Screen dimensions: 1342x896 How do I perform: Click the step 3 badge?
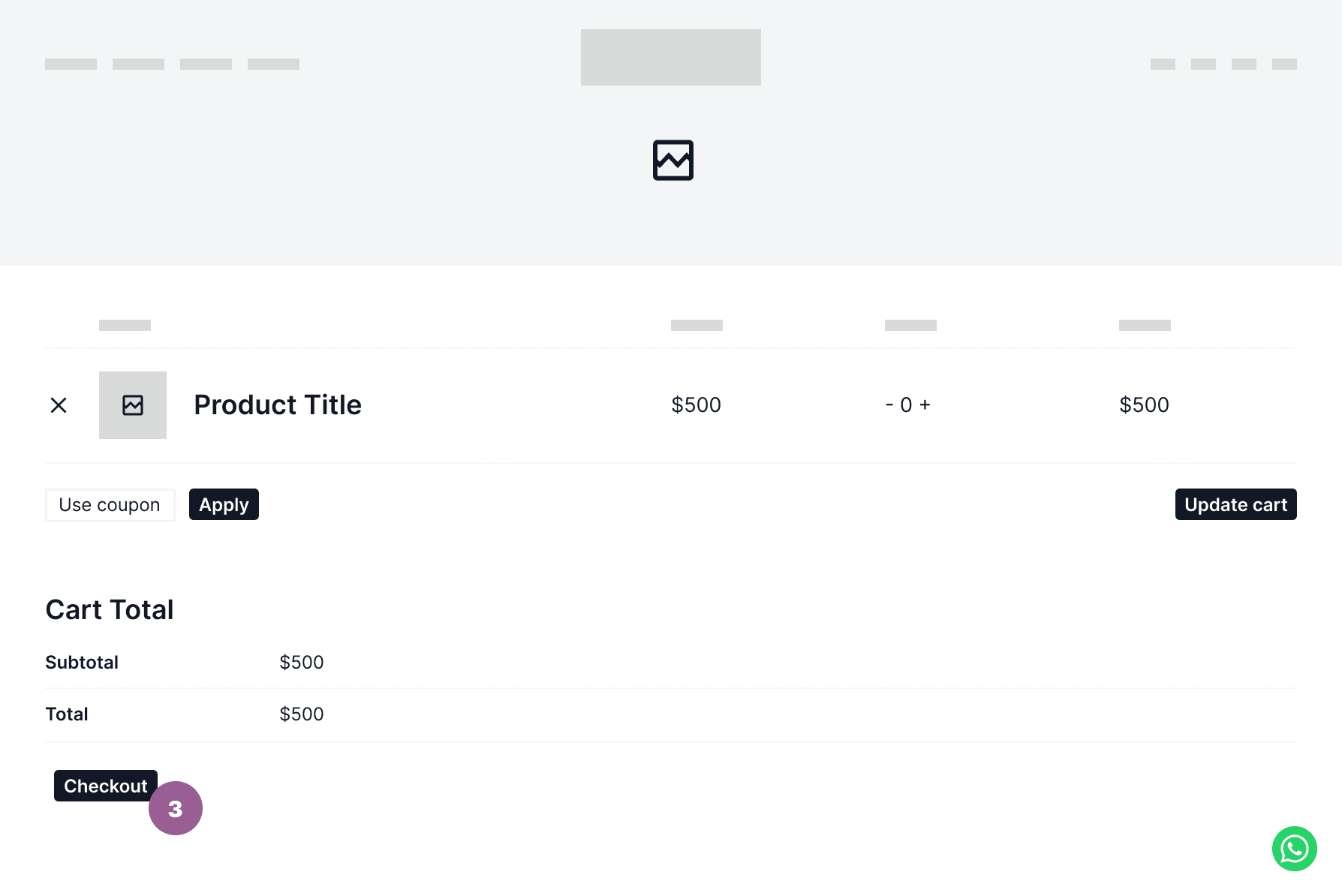pos(176,808)
